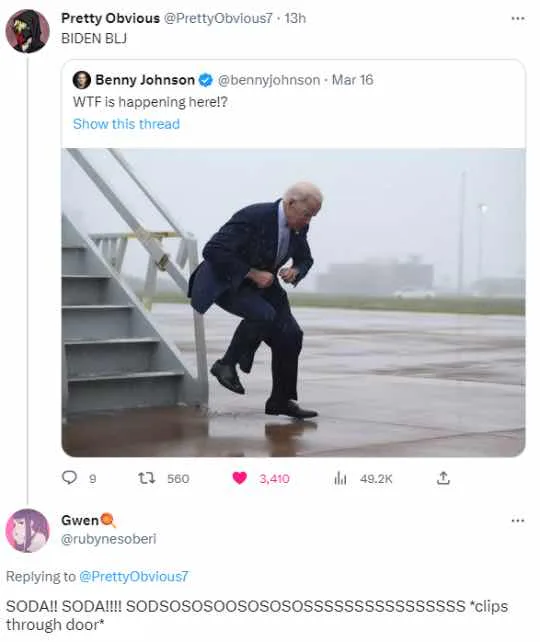The image size is (540, 642).
Task: View analytics icon showing 49.2K views
Action: pyautogui.click(x=340, y=478)
